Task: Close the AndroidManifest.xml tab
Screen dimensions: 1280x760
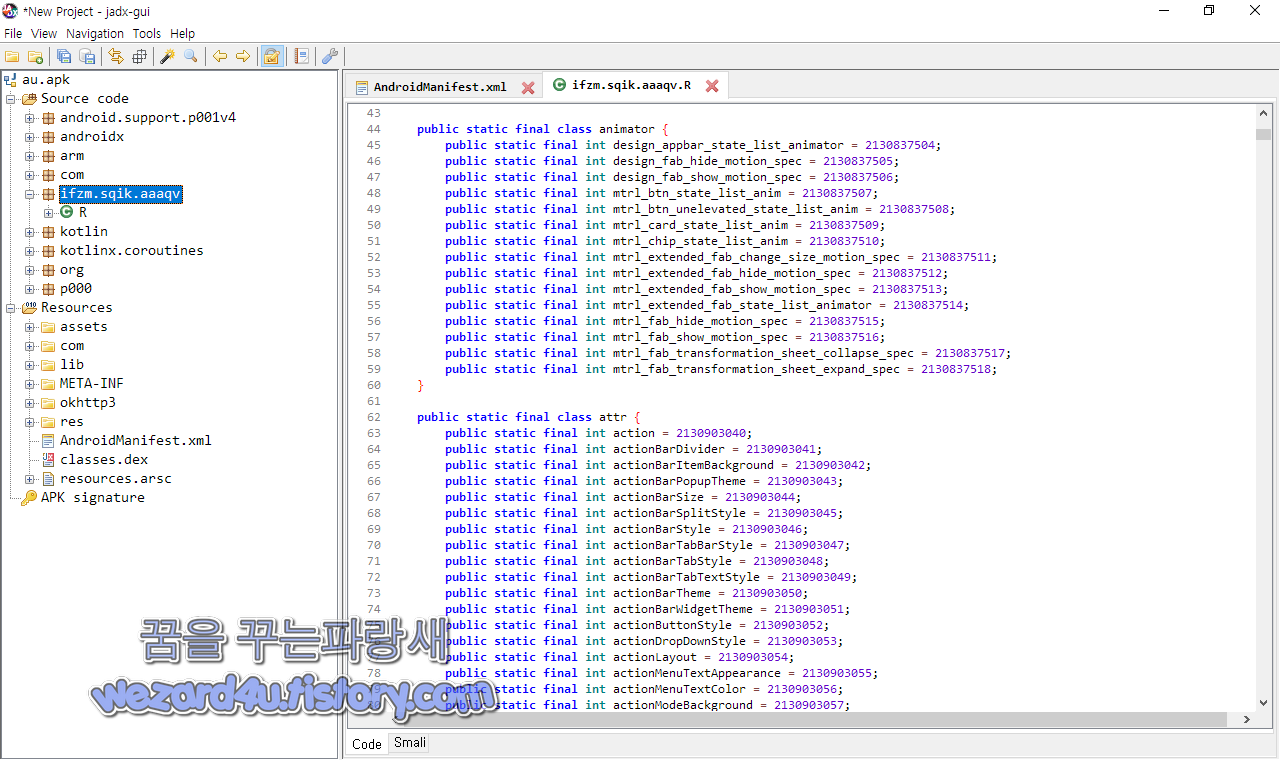Action: (528, 87)
